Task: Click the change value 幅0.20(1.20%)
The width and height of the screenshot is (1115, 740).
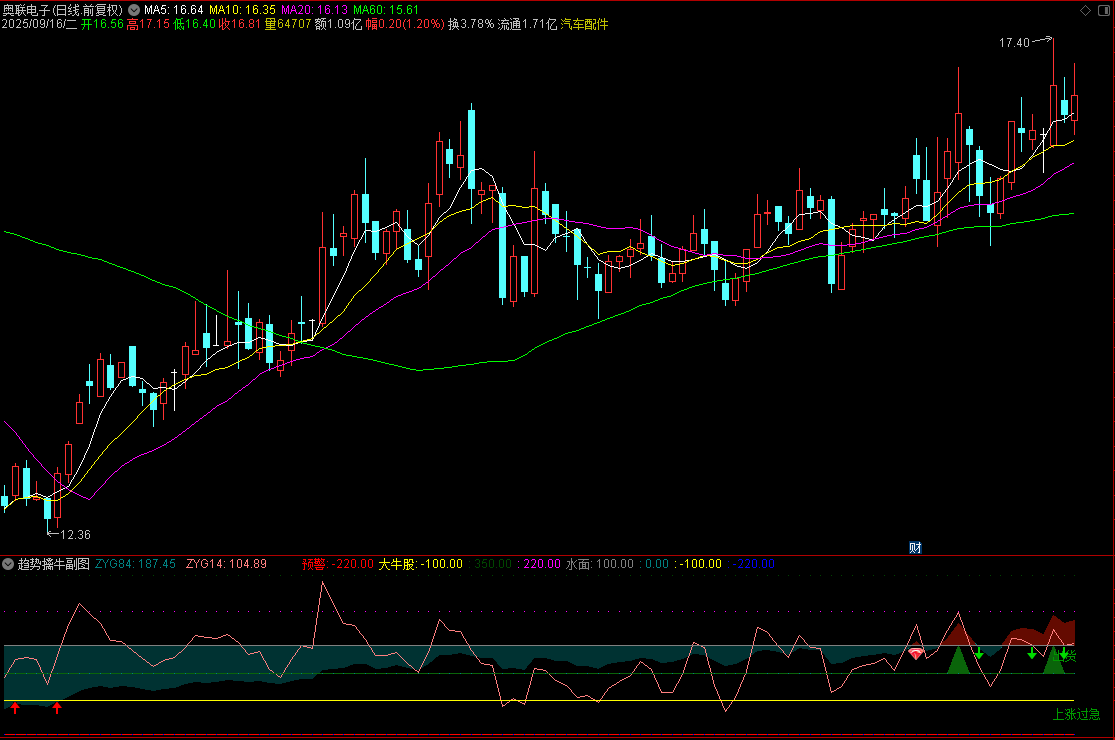Action: (x=405, y=24)
